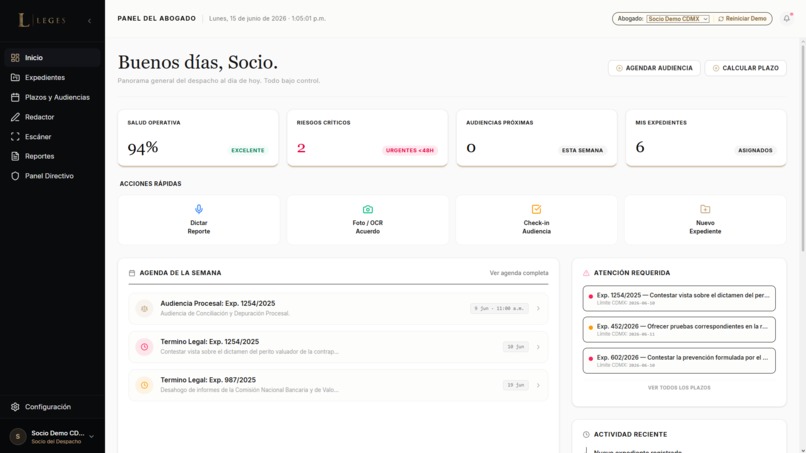This screenshot has width=806, height=453.
Task: Click the Expedientes folder icon
Action: pos(15,78)
